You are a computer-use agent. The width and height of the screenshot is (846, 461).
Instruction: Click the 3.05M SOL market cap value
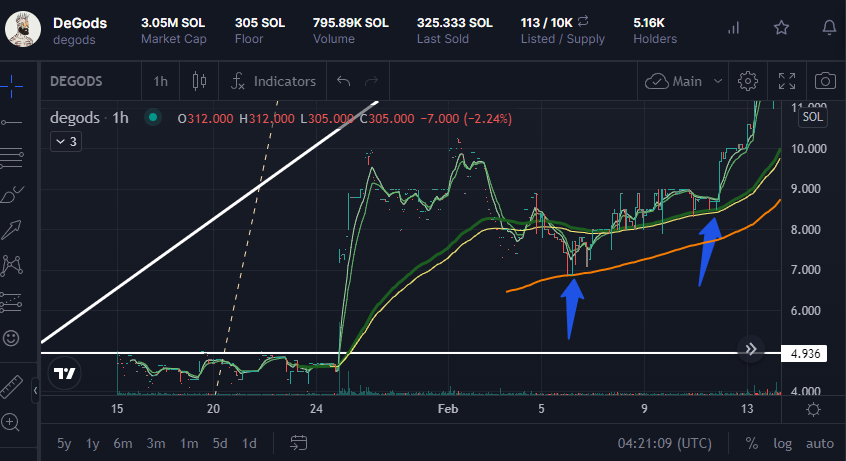(x=173, y=23)
